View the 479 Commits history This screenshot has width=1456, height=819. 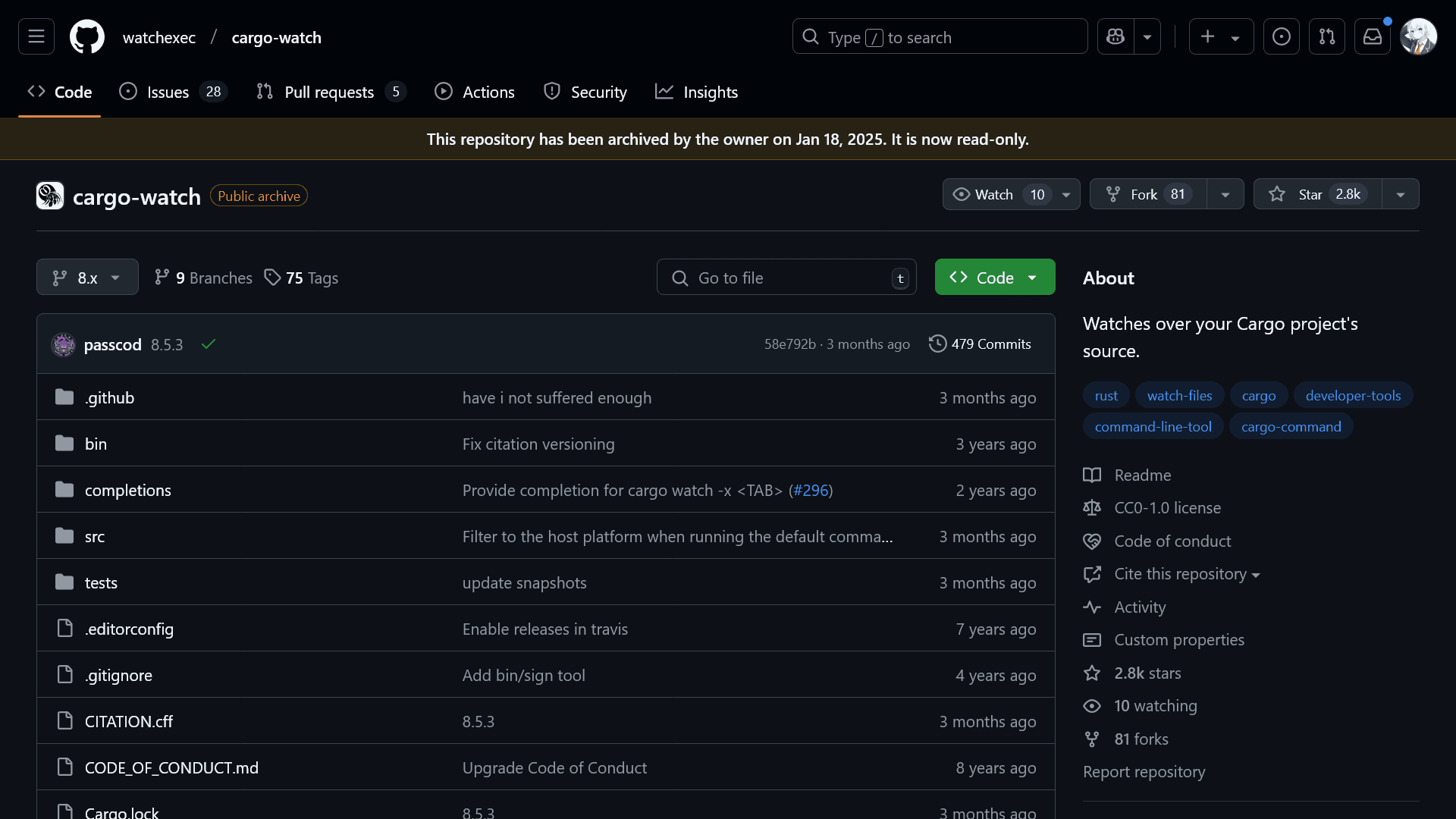(980, 344)
